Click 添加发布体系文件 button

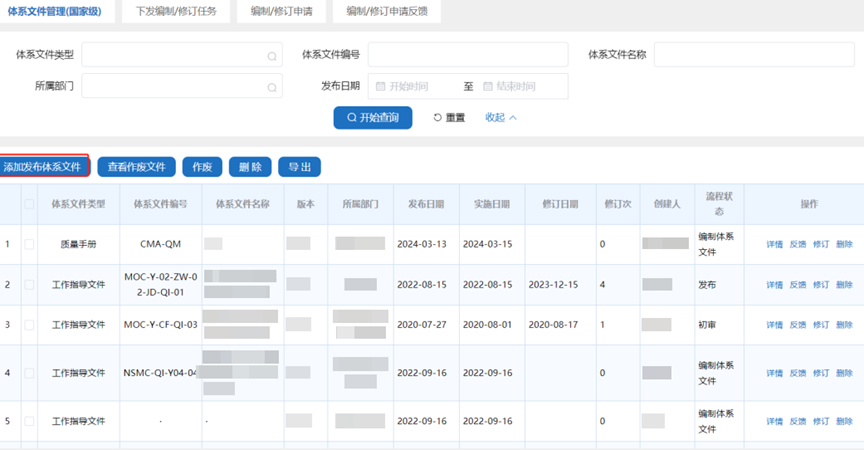tap(44, 167)
